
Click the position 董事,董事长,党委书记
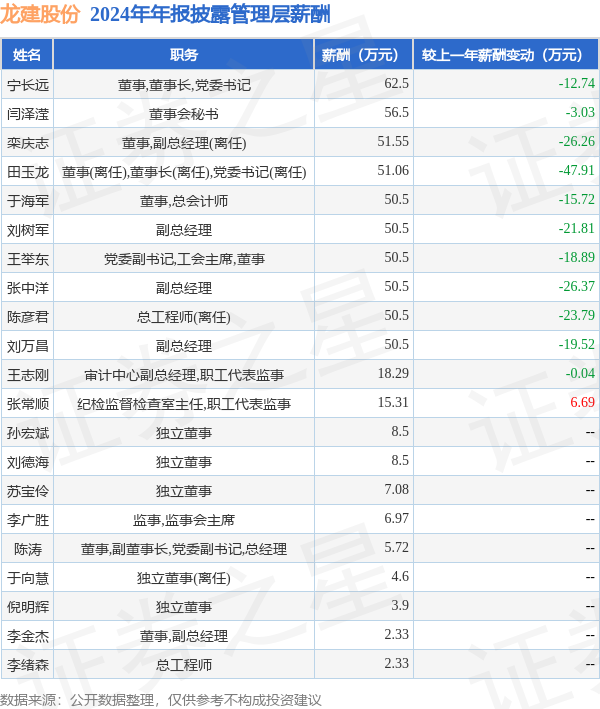[184, 85]
